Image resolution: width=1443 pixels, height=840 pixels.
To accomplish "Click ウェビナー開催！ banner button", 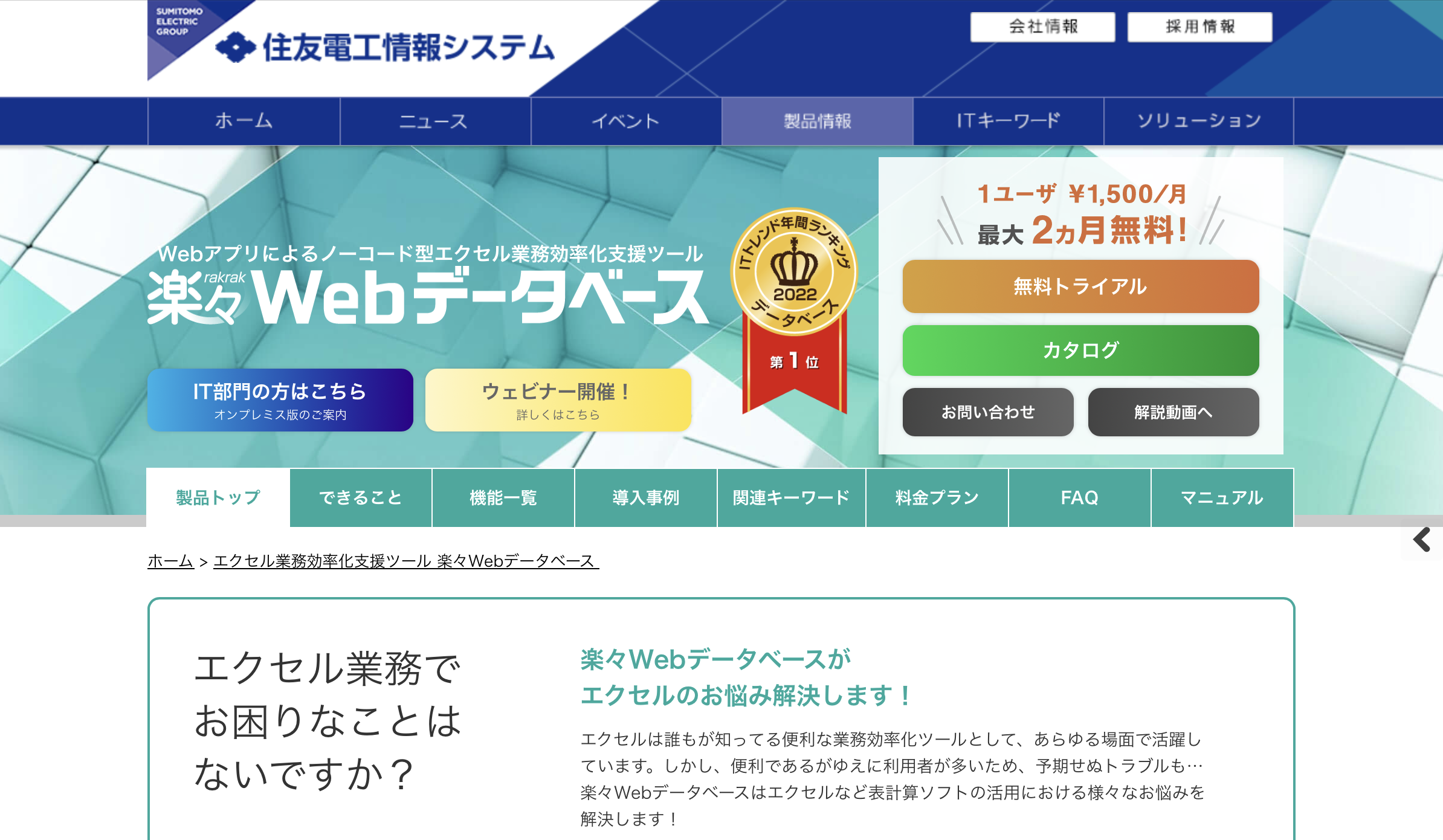I will 558,400.
